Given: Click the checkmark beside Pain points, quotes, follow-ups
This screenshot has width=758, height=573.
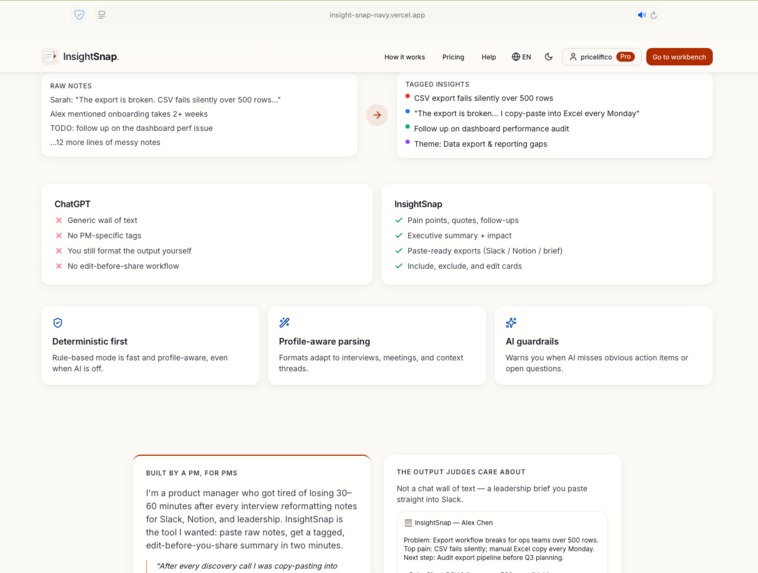Looking at the screenshot, I should point(399,220).
